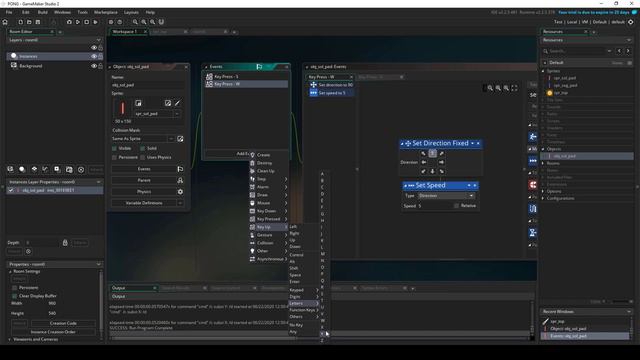
Task: Create a new instance layer using the layer toolbar
Action: pyautogui.click(x=22, y=169)
